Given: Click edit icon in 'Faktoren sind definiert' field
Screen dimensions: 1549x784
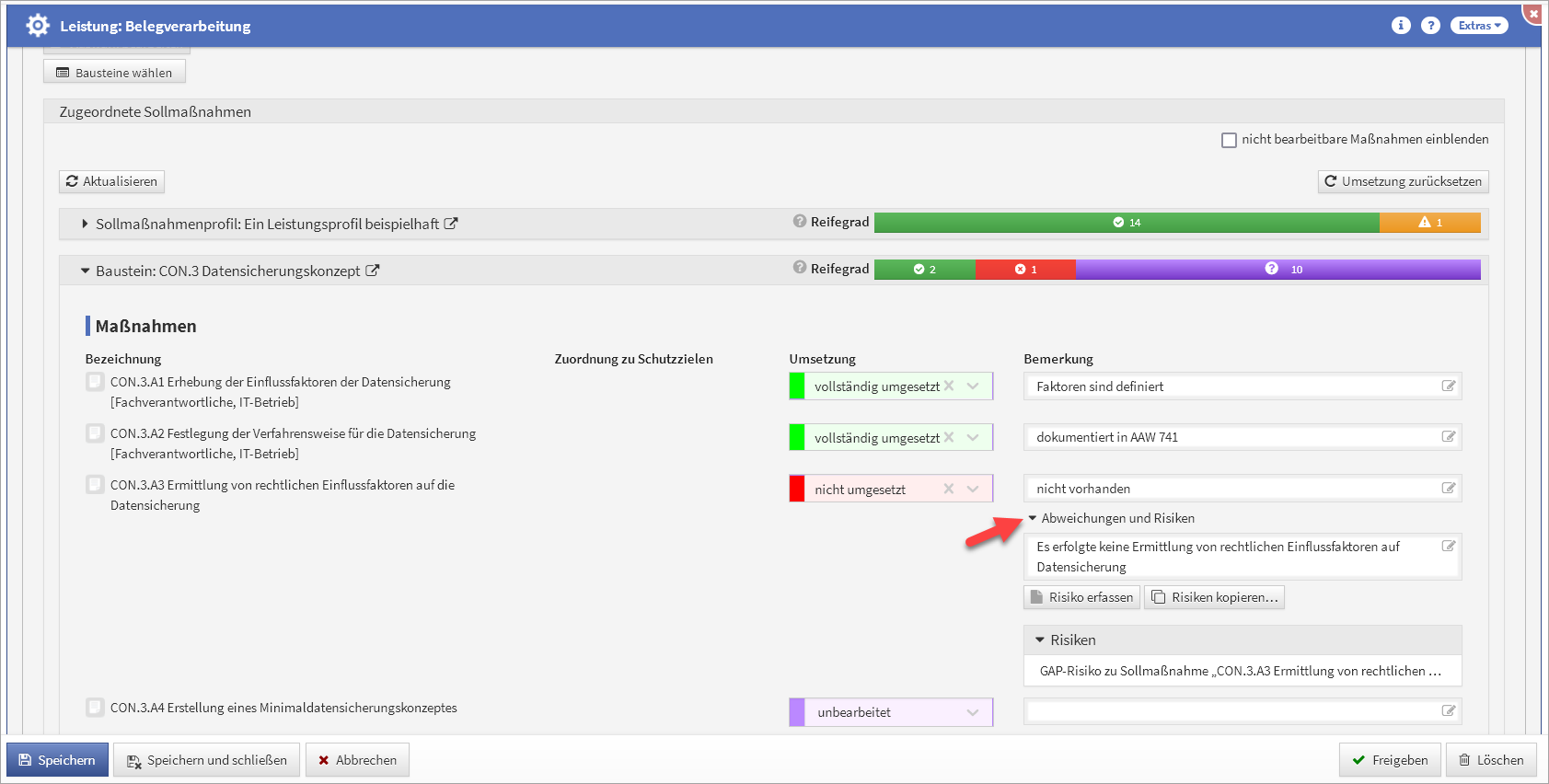Looking at the screenshot, I should [x=1448, y=386].
